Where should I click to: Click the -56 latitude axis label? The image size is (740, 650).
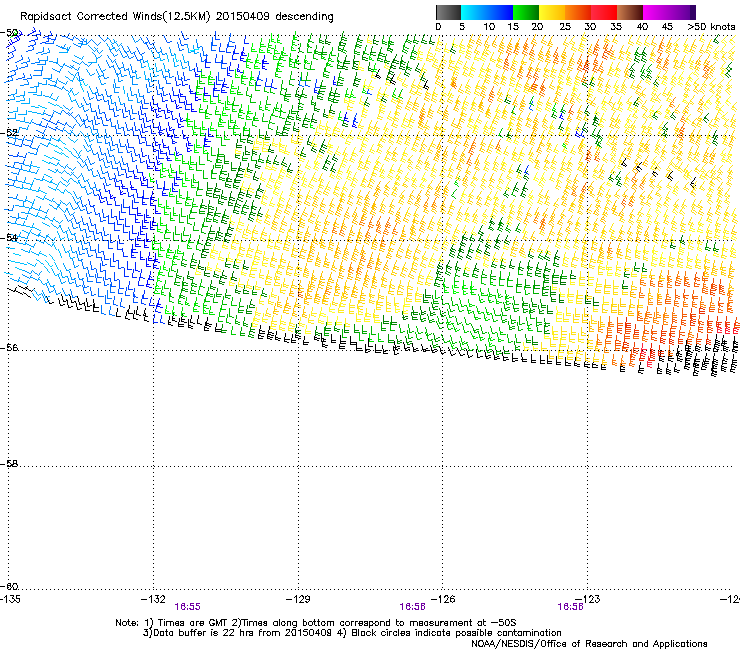(x=9, y=348)
